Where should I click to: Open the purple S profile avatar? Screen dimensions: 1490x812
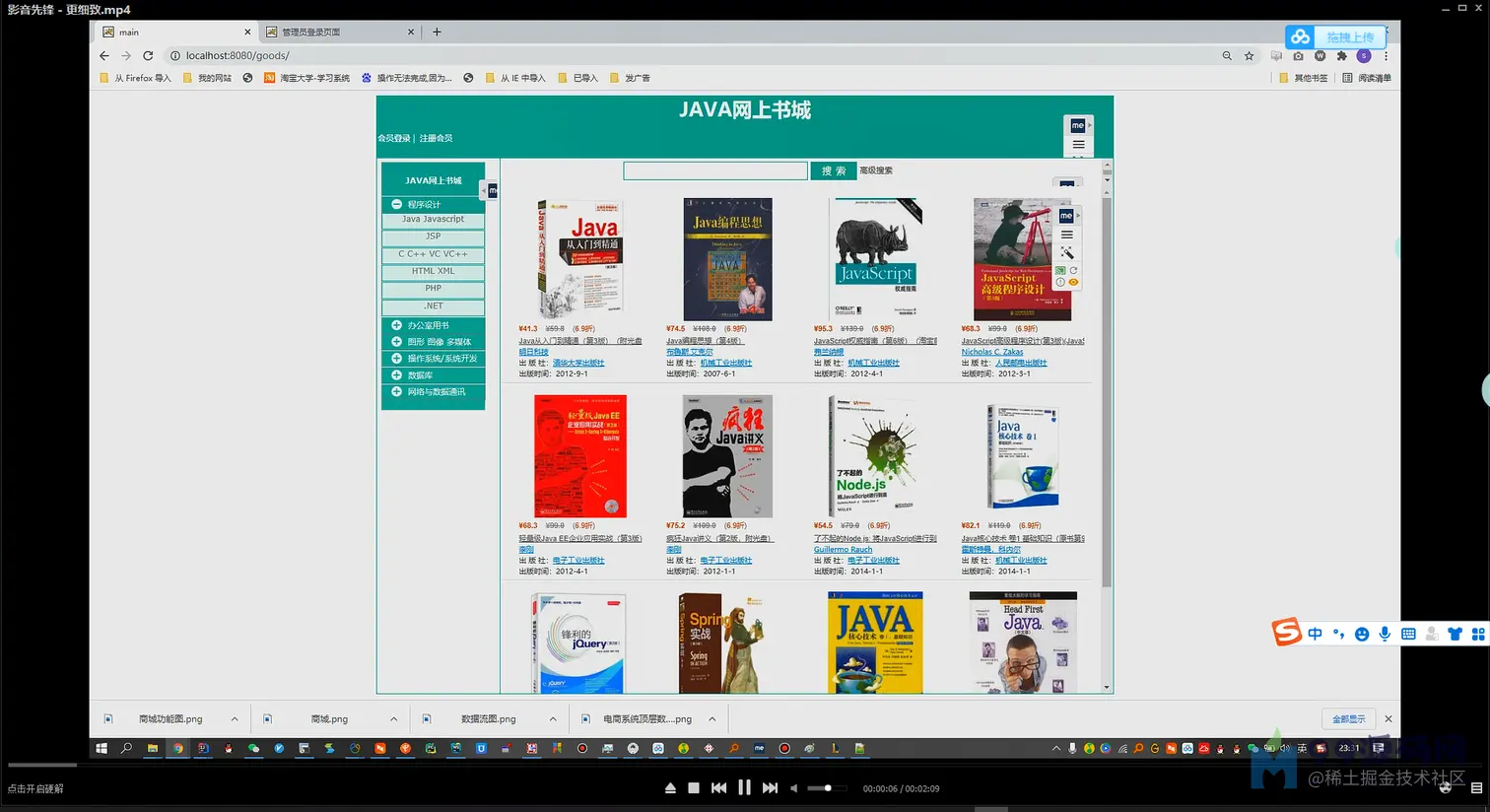click(x=1364, y=56)
